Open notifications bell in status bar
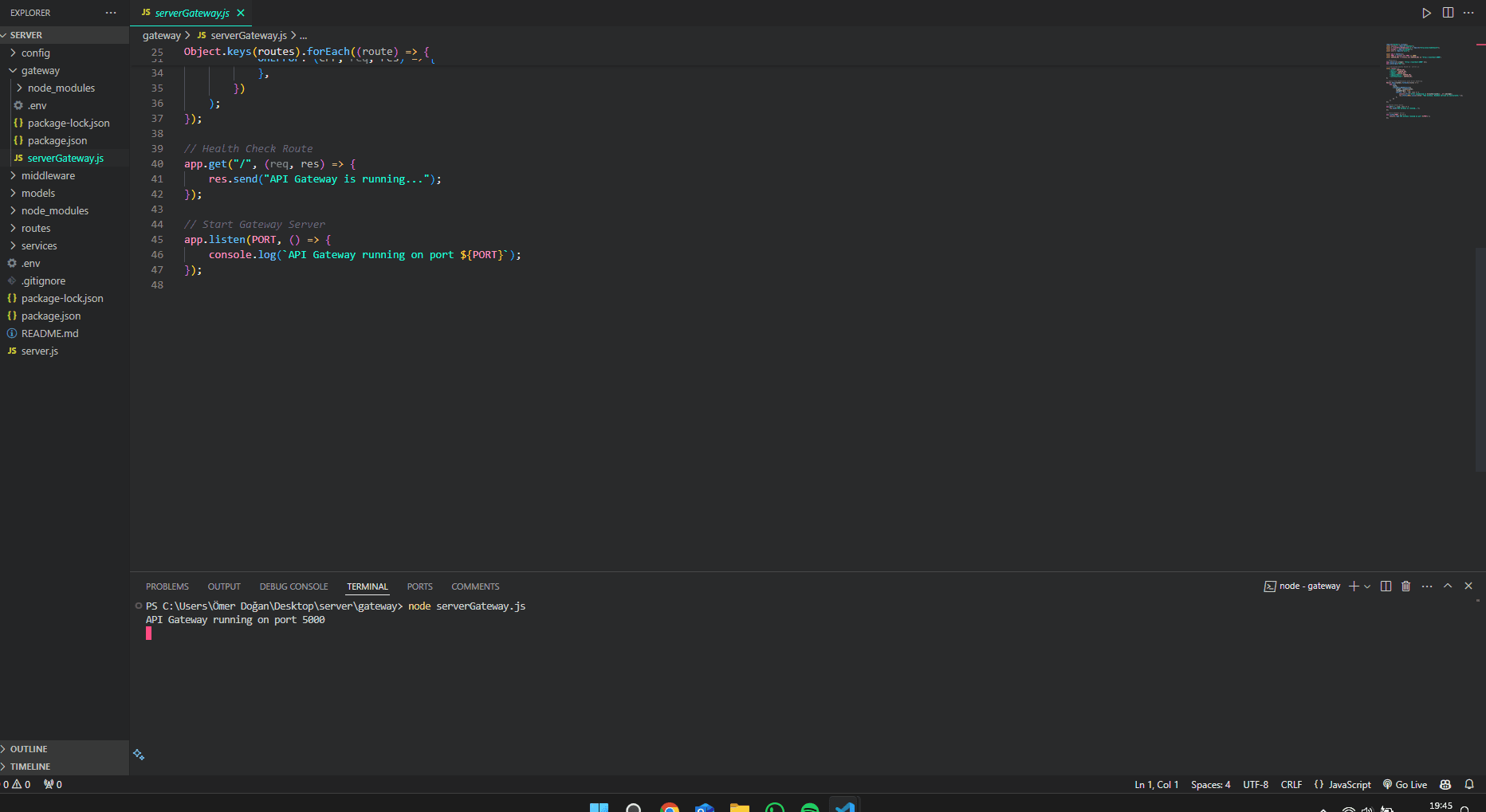Image resolution: width=1486 pixels, height=812 pixels. 1469,785
